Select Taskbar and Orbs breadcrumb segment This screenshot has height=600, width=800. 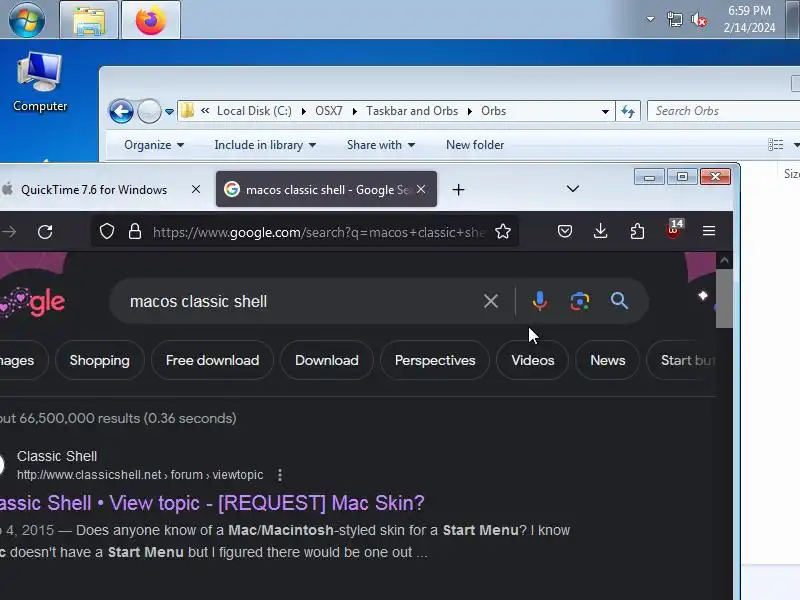[412, 111]
